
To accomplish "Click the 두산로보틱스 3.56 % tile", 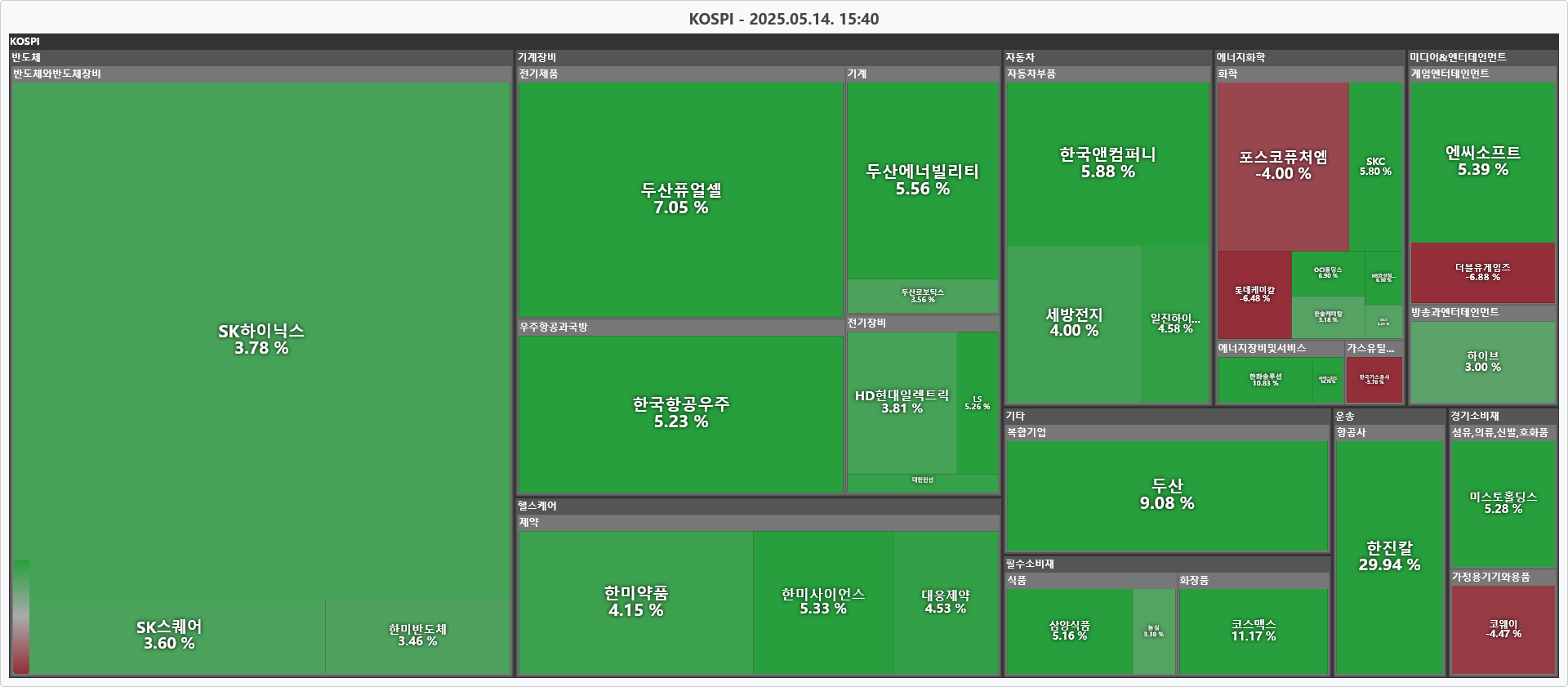I will pyautogui.click(x=923, y=296).
